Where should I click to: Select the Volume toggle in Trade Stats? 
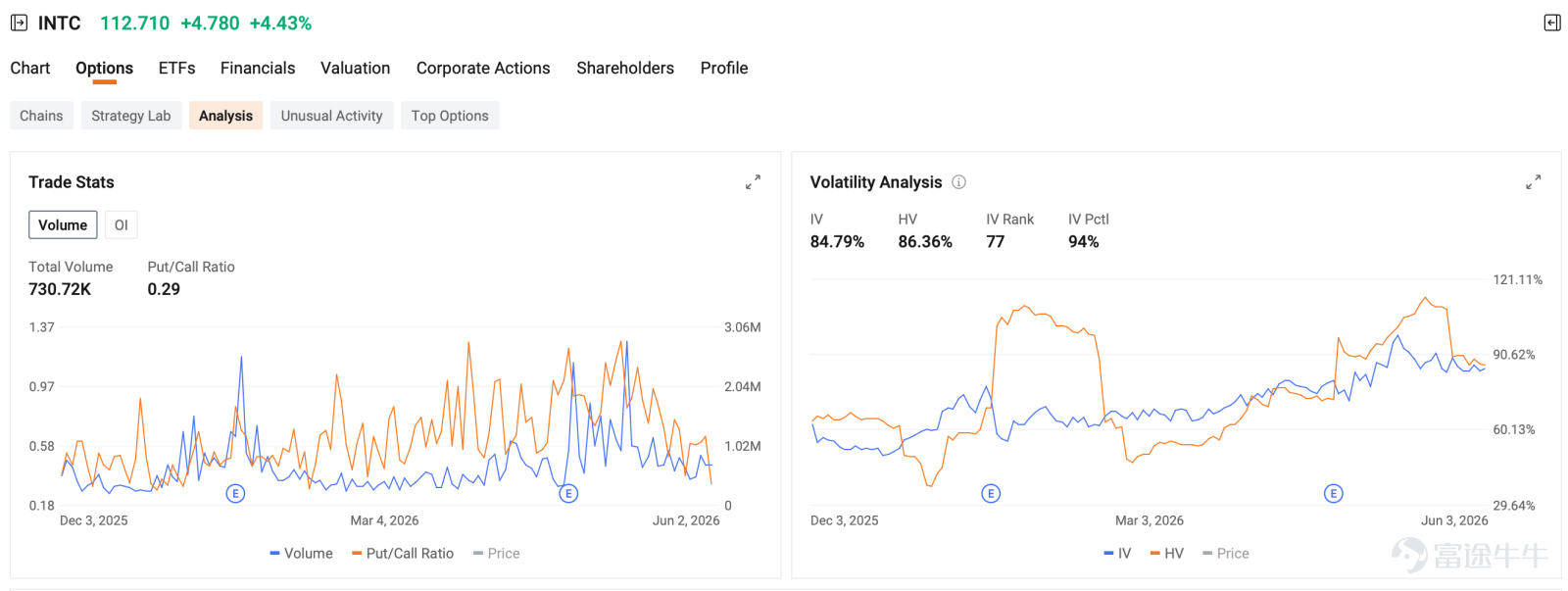[63, 224]
